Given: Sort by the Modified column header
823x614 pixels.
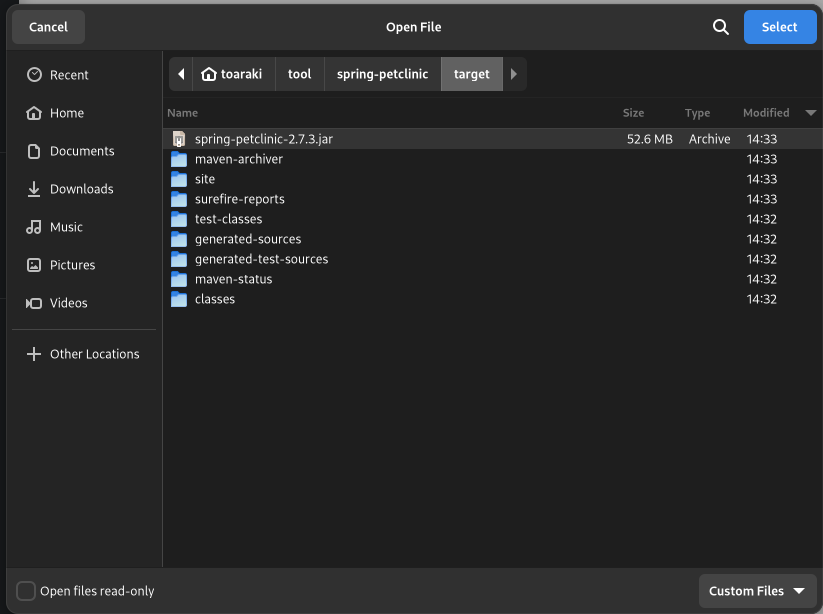Looking at the screenshot, I should click(x=766, y=113).
